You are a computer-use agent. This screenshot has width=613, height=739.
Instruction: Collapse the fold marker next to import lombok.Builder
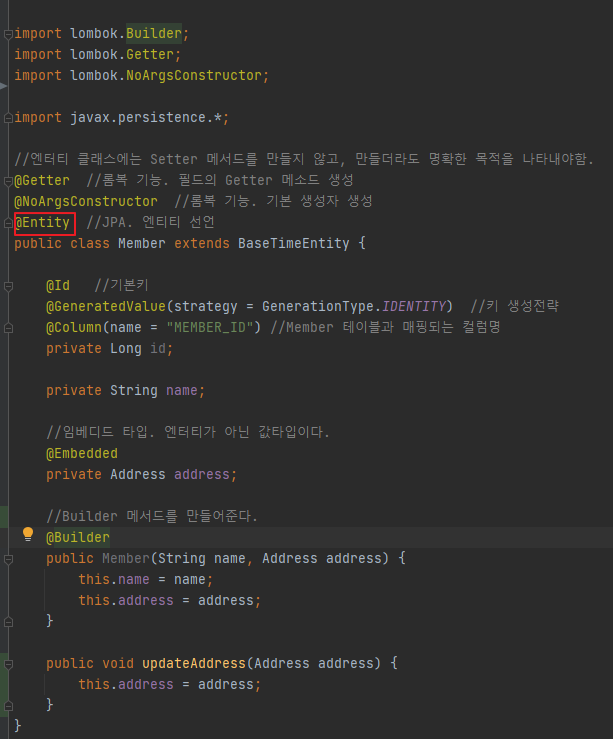point(8,34)
